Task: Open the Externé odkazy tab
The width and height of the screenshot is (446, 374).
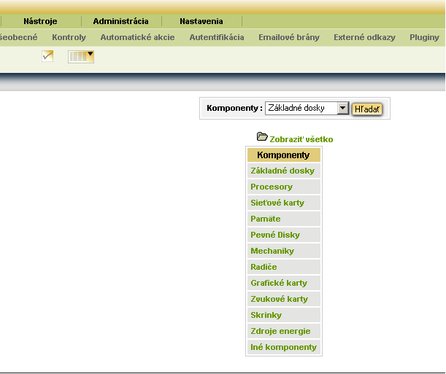Action: click(364, 37)
